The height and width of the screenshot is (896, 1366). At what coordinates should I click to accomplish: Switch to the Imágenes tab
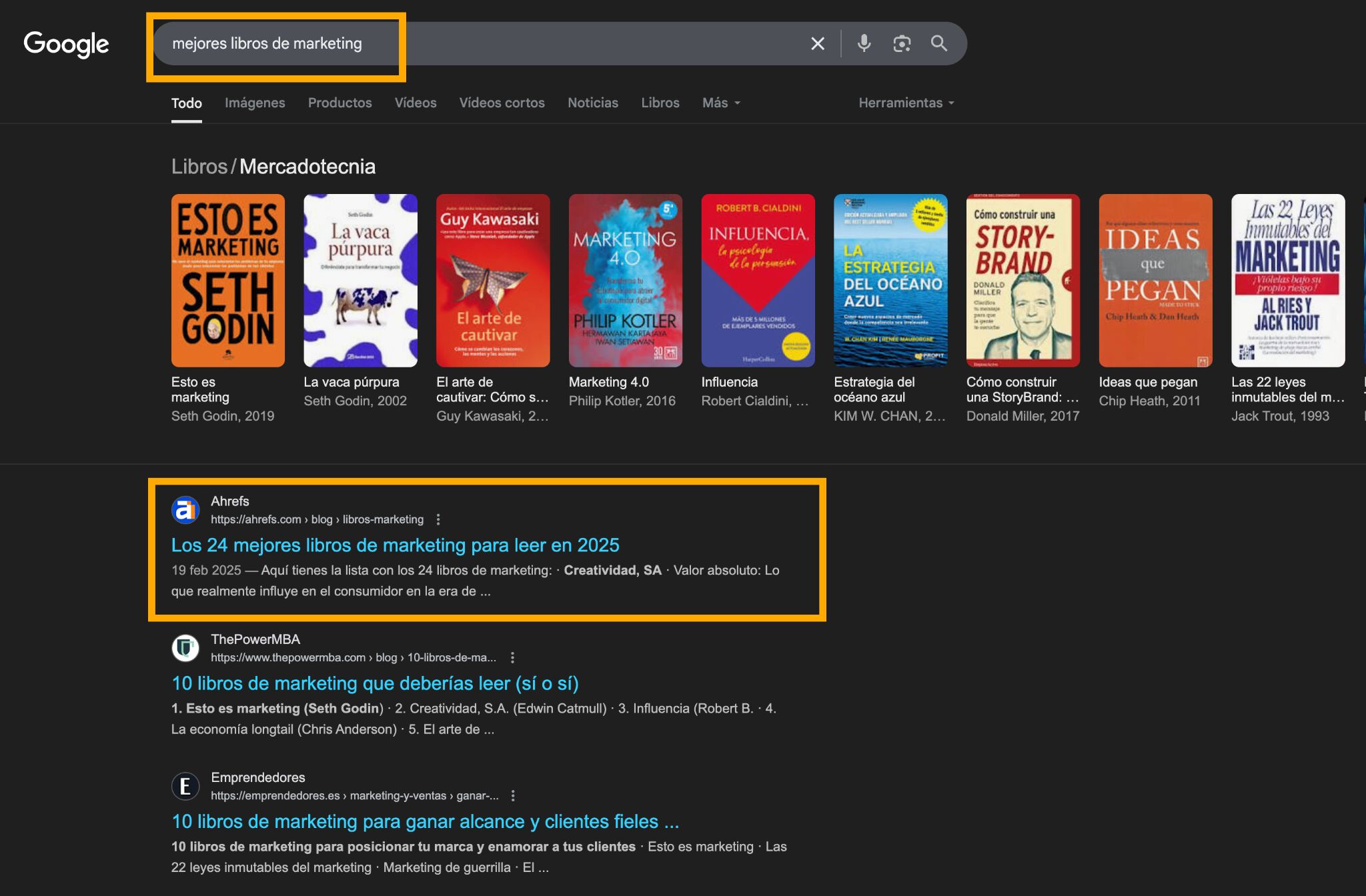255,103
